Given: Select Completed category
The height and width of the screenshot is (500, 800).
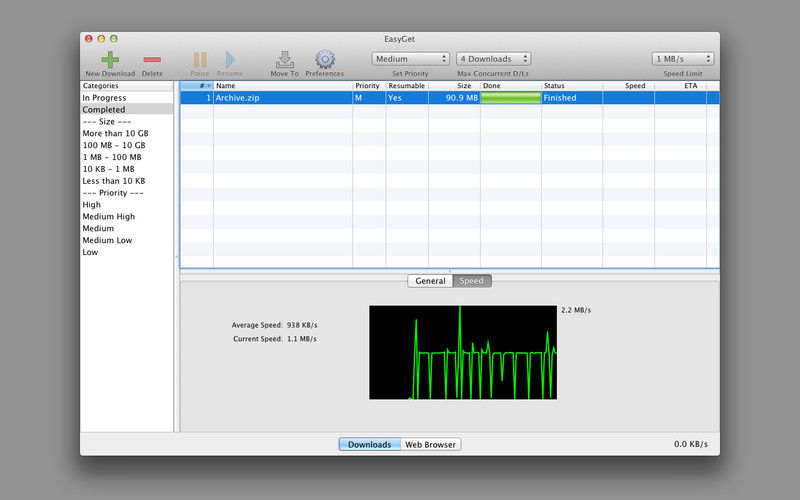Looking at the screenshot, I should (x=127, y=110).
